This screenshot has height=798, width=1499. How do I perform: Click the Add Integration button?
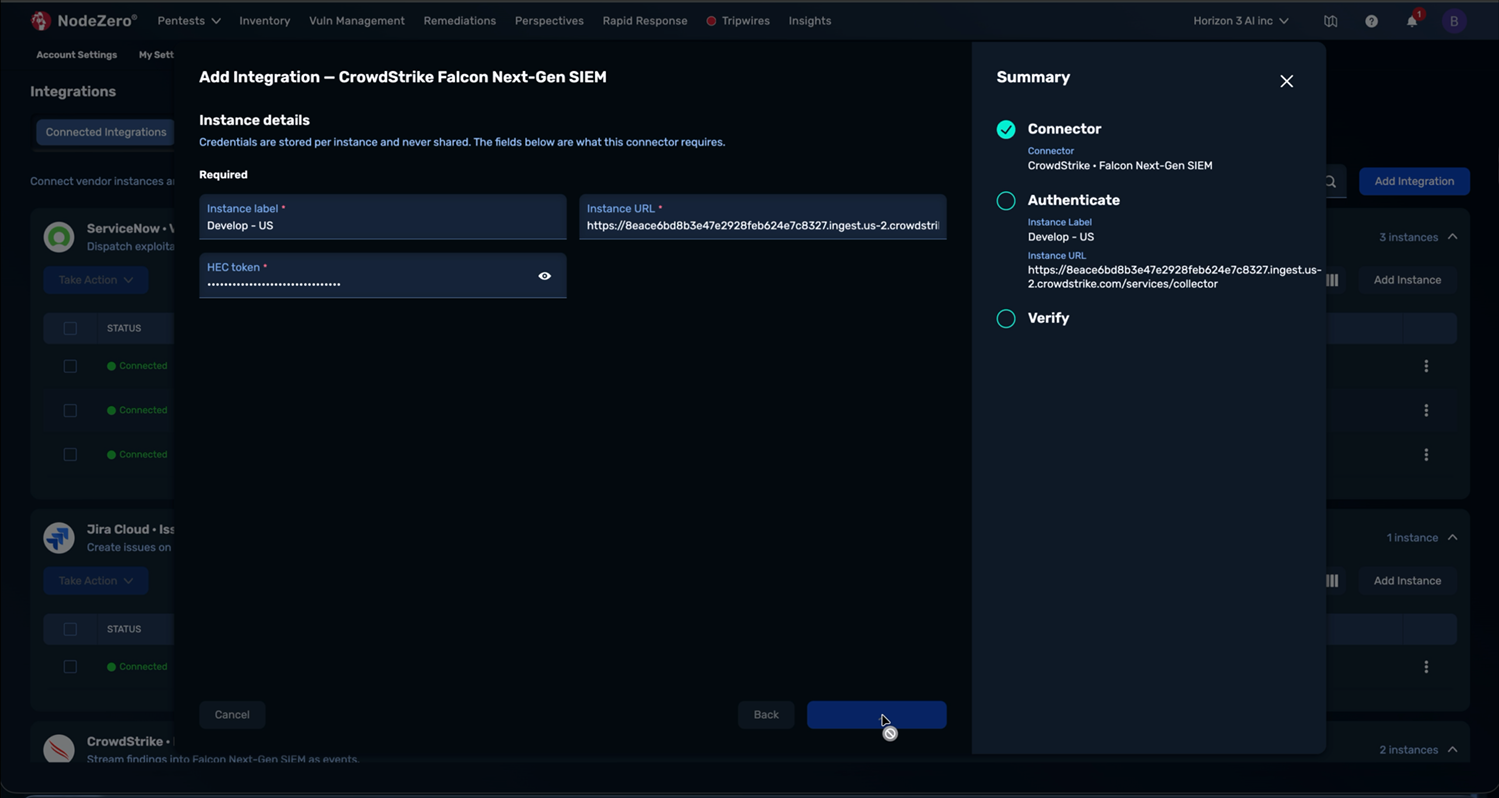1414,181
